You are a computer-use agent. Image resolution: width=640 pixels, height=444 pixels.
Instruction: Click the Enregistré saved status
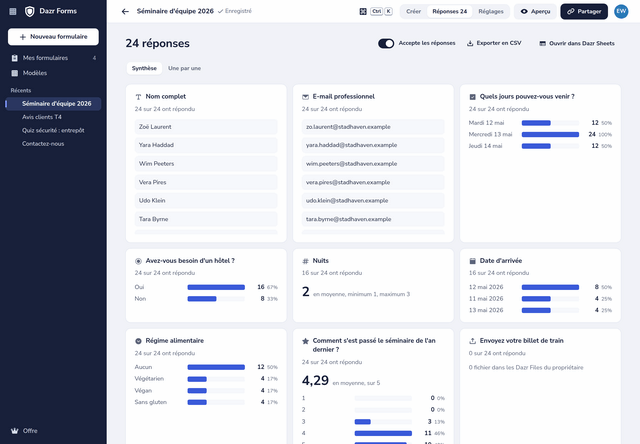pos(235,11)
